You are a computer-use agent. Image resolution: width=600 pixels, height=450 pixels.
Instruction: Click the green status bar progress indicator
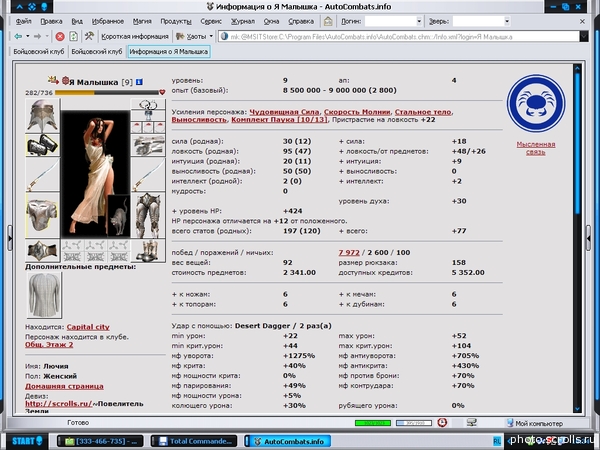pos(373,423)
